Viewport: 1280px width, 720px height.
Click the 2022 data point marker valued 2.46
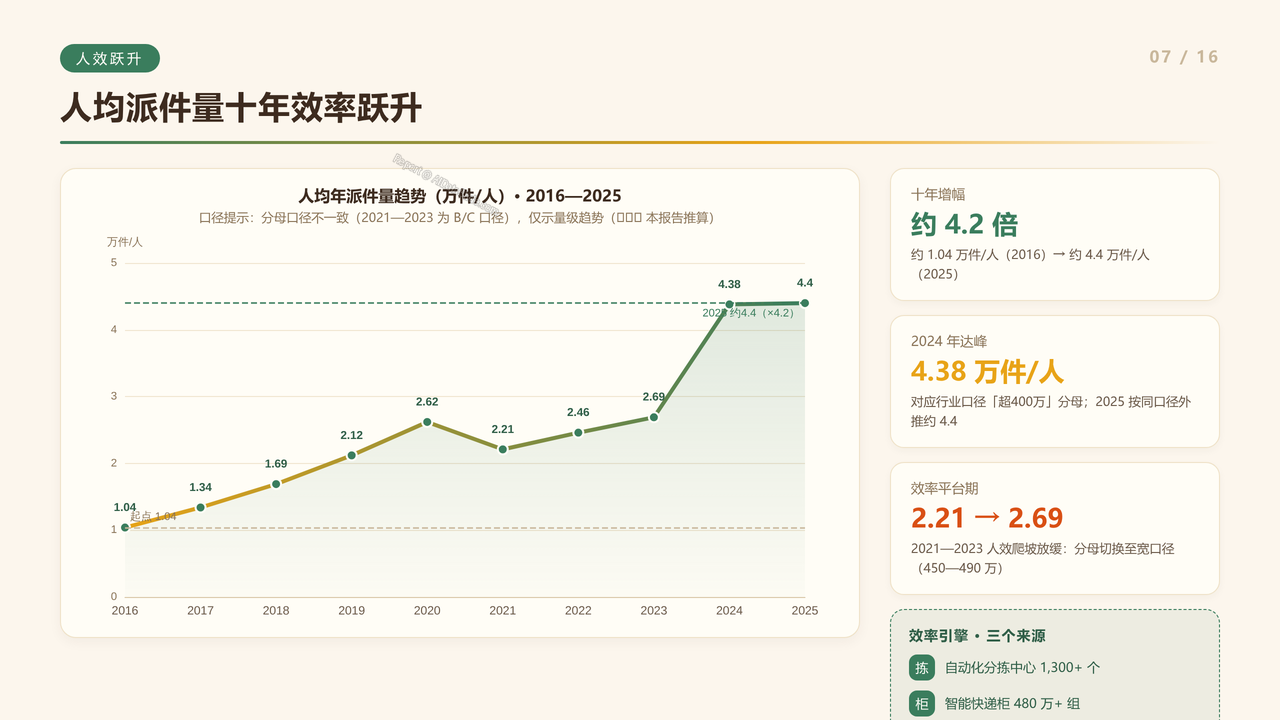(x=578, y=433)
